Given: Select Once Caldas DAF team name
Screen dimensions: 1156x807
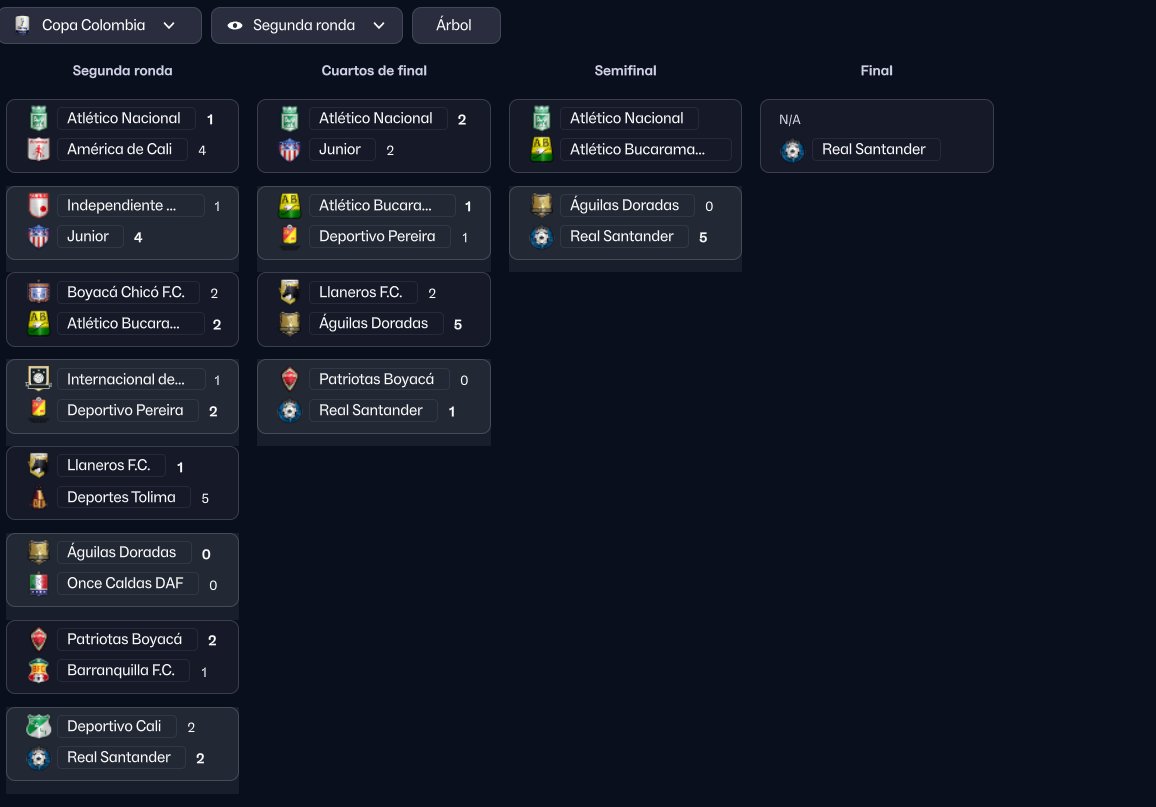Looking at the screenshot, I should 125,583.
